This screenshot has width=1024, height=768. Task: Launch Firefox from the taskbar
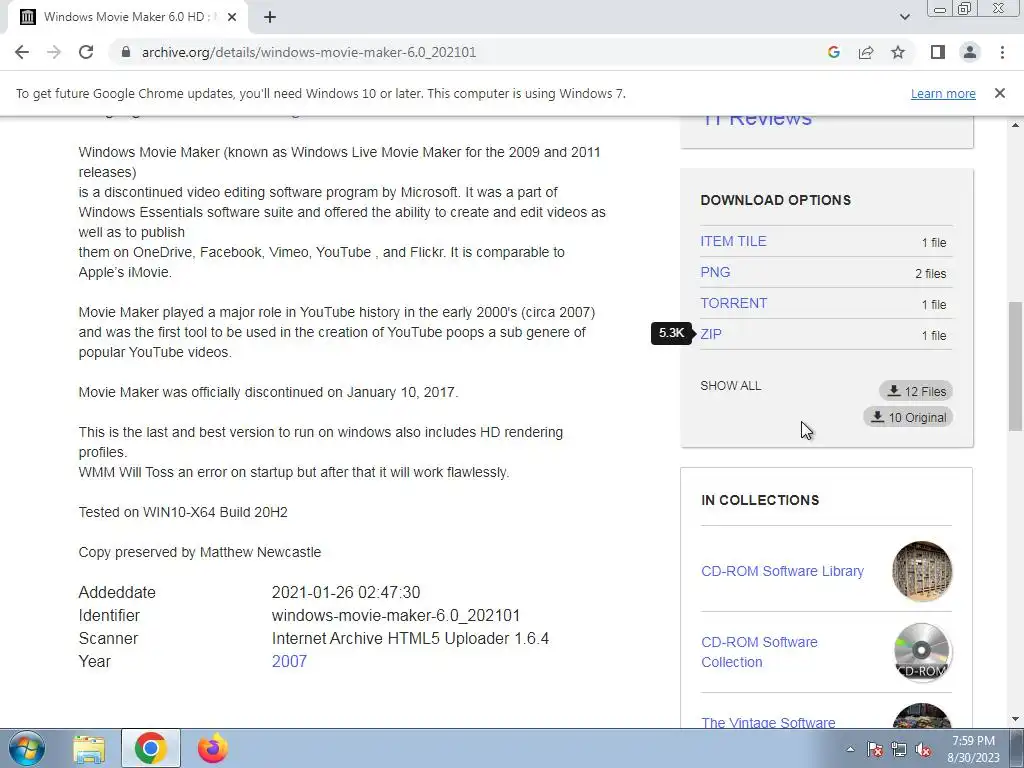pyautogui.click(x=212, y=748)
